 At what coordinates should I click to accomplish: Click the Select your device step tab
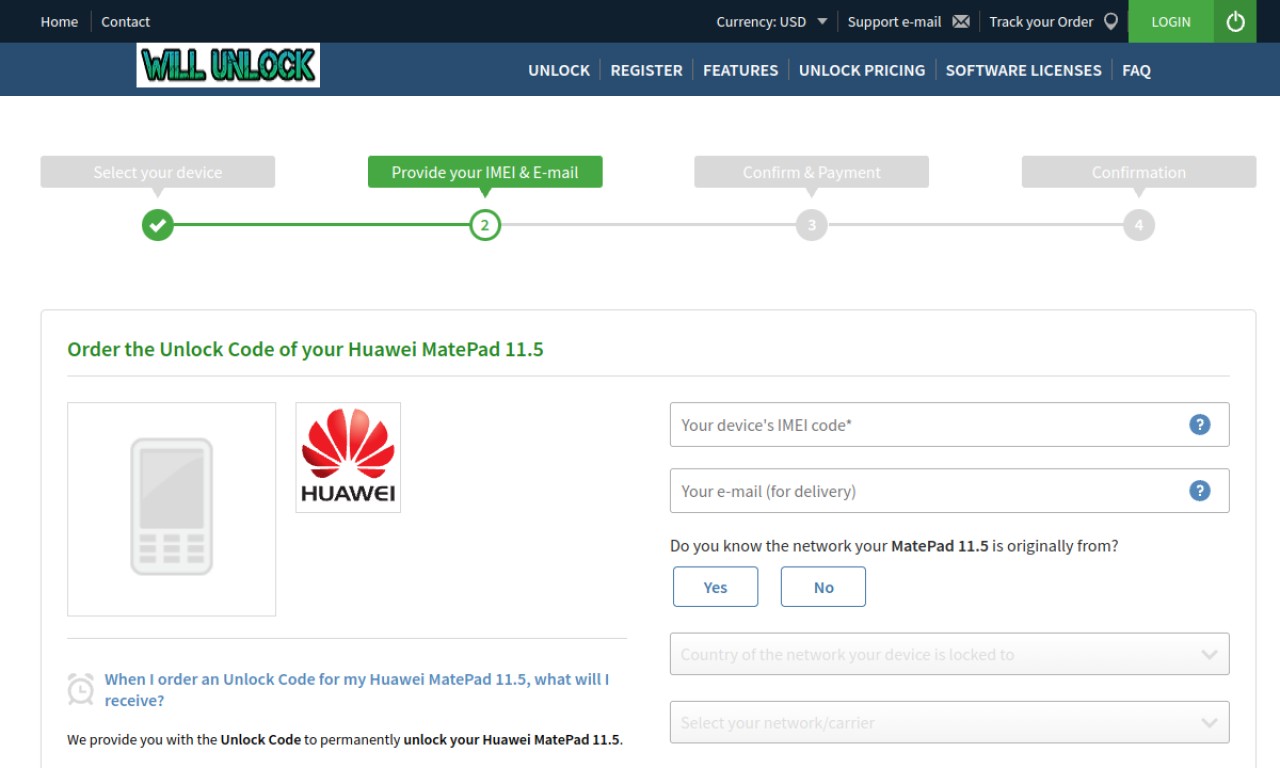(158, 172)
